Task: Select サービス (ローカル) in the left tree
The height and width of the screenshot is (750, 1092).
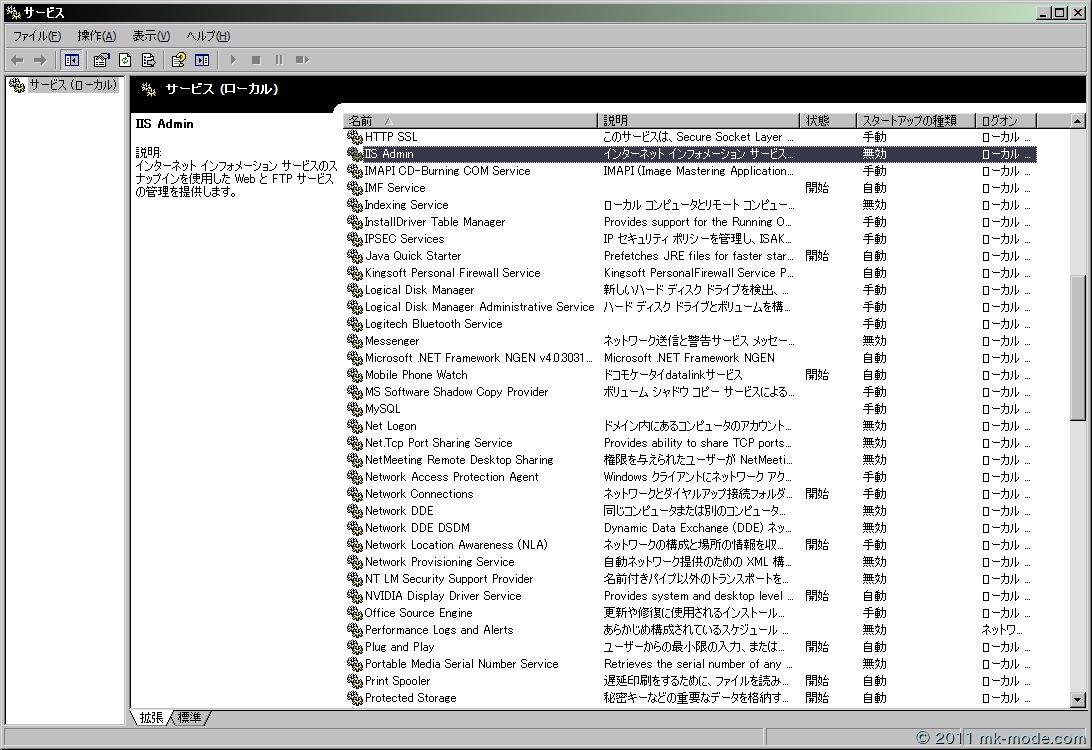Action: [x=72, y=85]
